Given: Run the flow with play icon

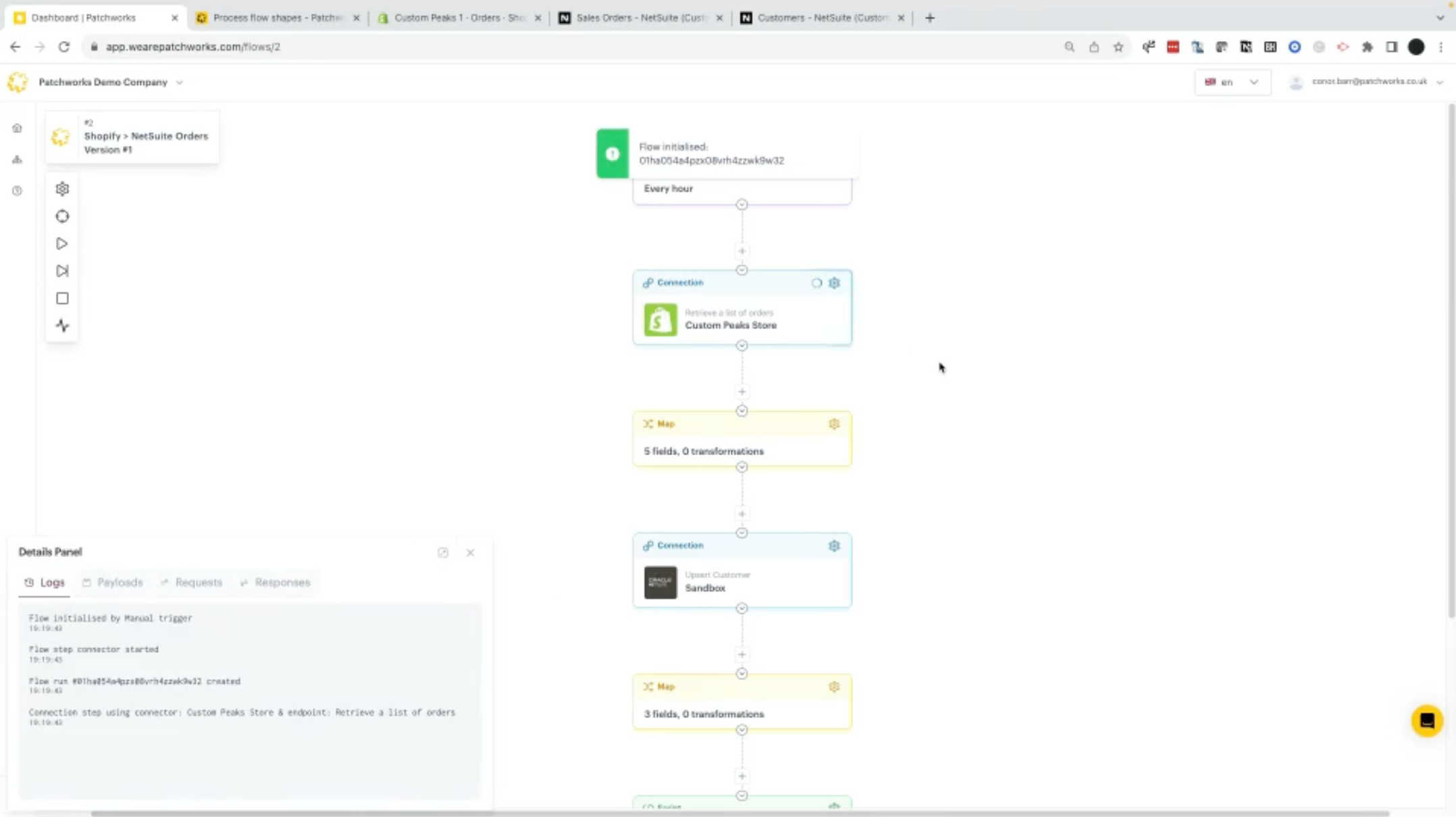Looking at the screenshot, I should pos(62,244).
